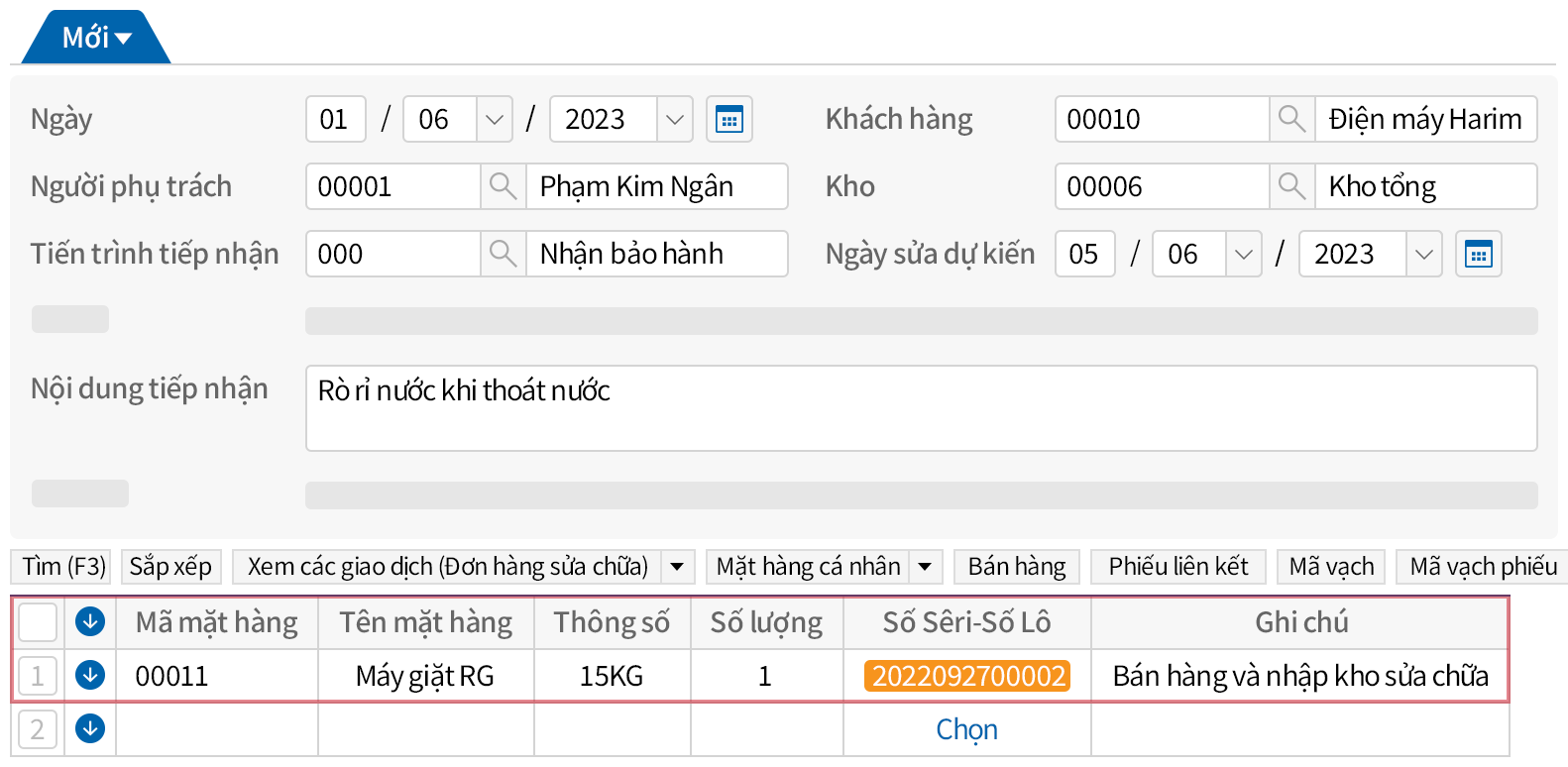Search customer with Khách hàng magnifier icon
Image resolution: width=1568 pixels, height=767 pixels.
coord(1291,120)
